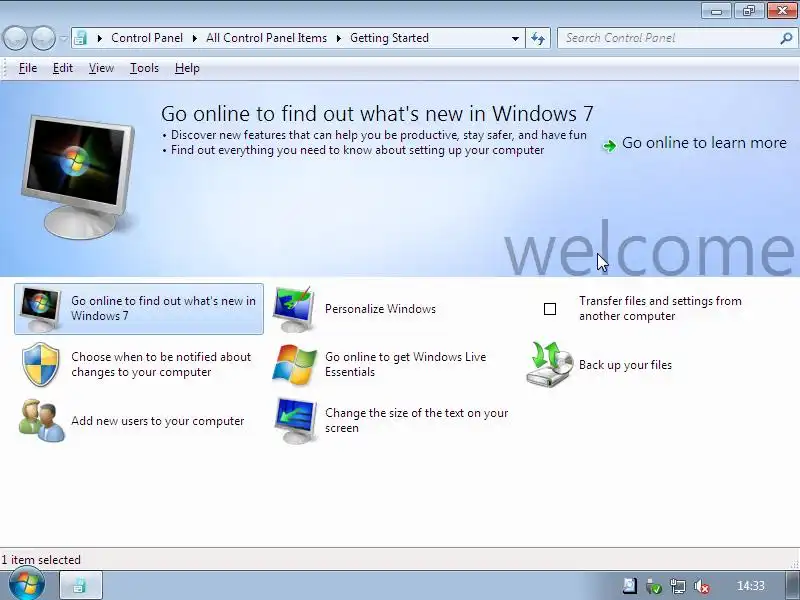Open the Tools menu

point(144,68)
